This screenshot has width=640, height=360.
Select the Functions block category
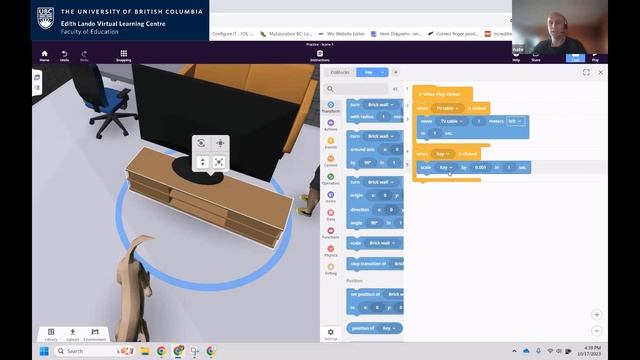(x=331, y=233)
